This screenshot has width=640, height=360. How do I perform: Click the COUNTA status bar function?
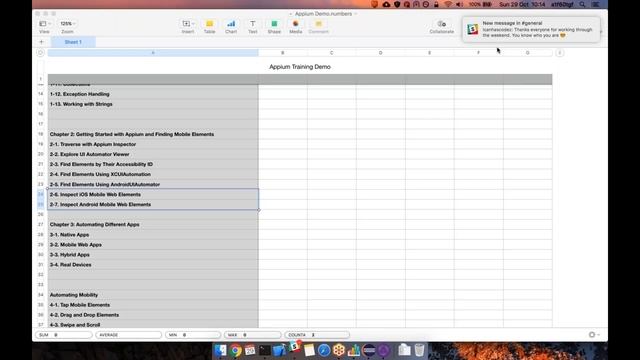[x=317, y=335]
